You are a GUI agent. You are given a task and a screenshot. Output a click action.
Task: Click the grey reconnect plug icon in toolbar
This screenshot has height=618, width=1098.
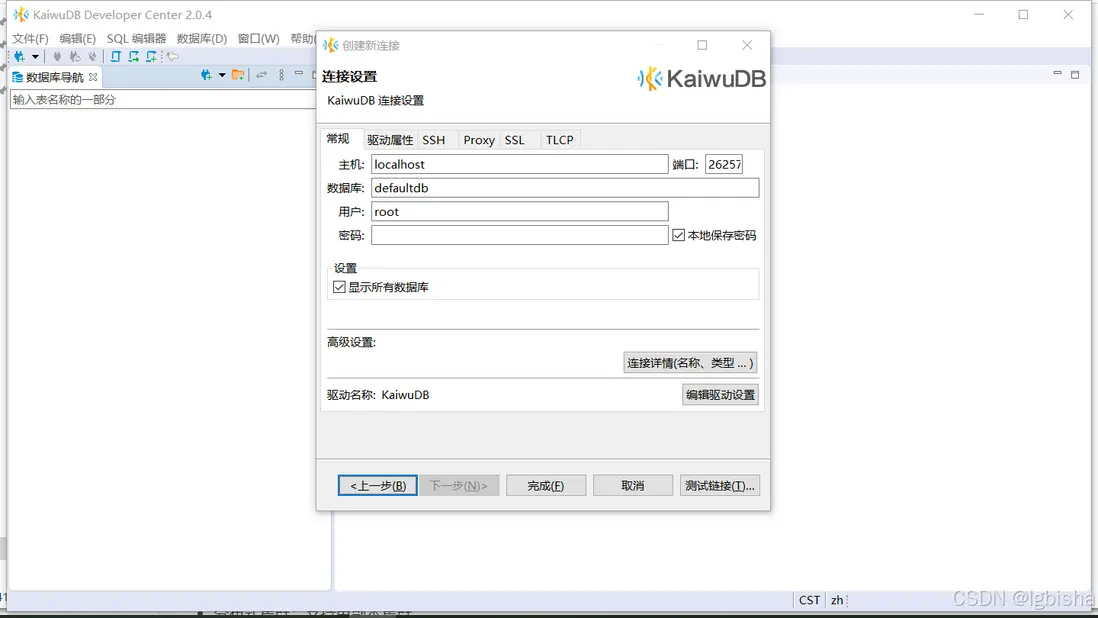click(x=75, y=57)
